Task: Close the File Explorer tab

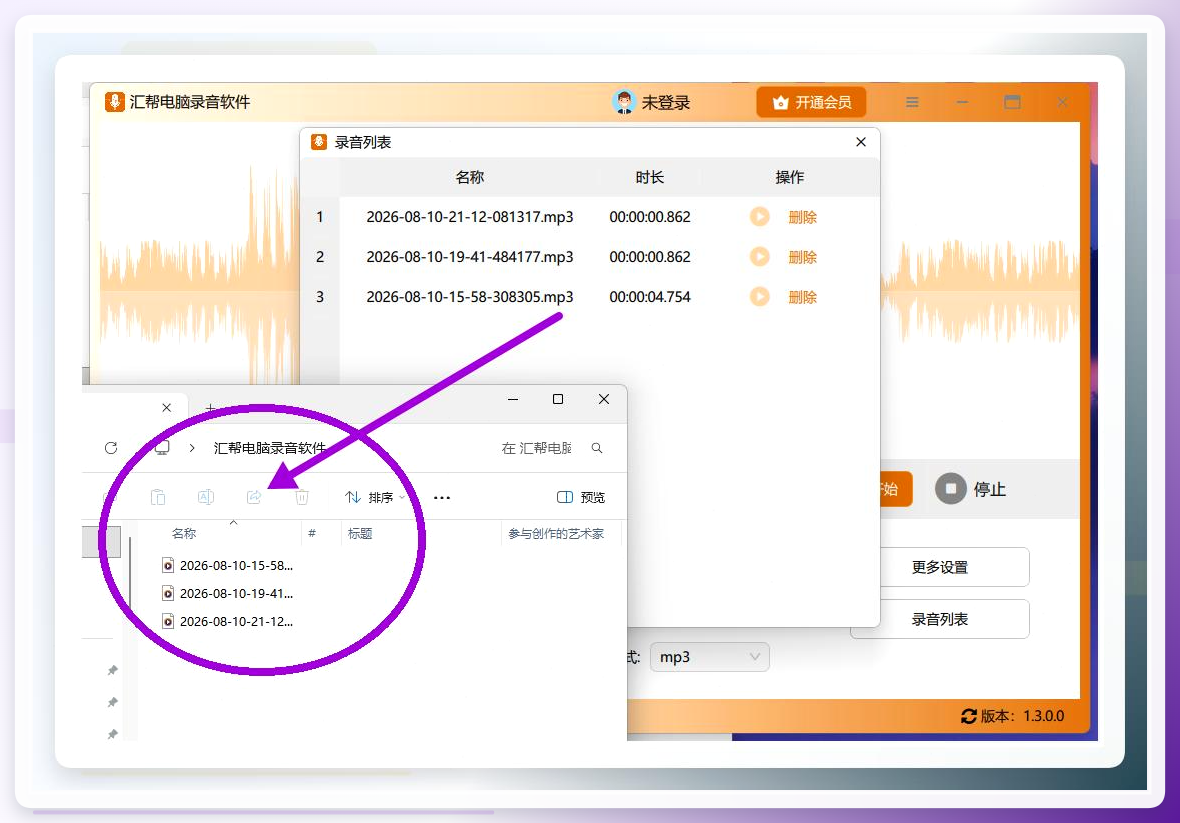Action: 167,408
